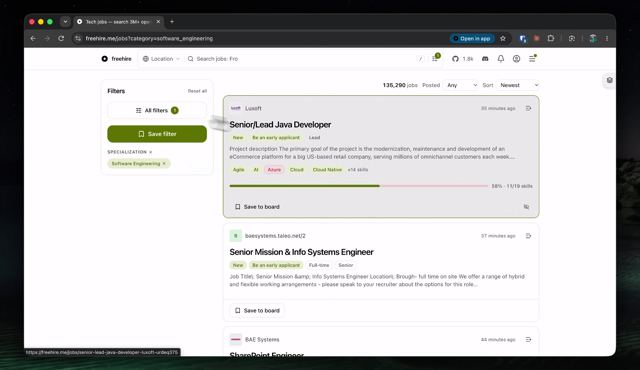
Task: Open the SharePoint Engineer job title
Action: pyautogui.click(x=267, y=354)
